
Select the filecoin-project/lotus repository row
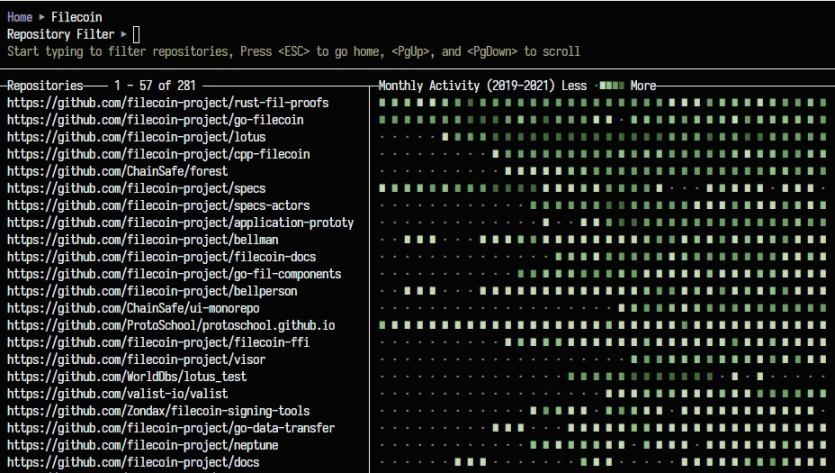[136, 137]
